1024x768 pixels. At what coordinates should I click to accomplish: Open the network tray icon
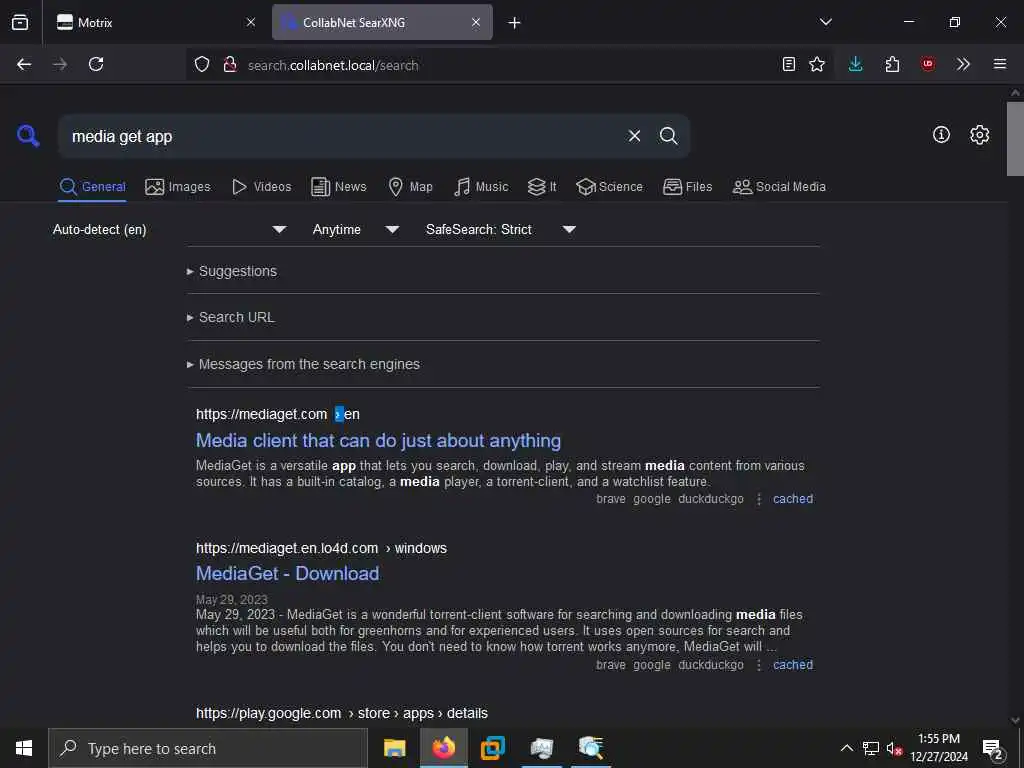(x=871, y=748)
